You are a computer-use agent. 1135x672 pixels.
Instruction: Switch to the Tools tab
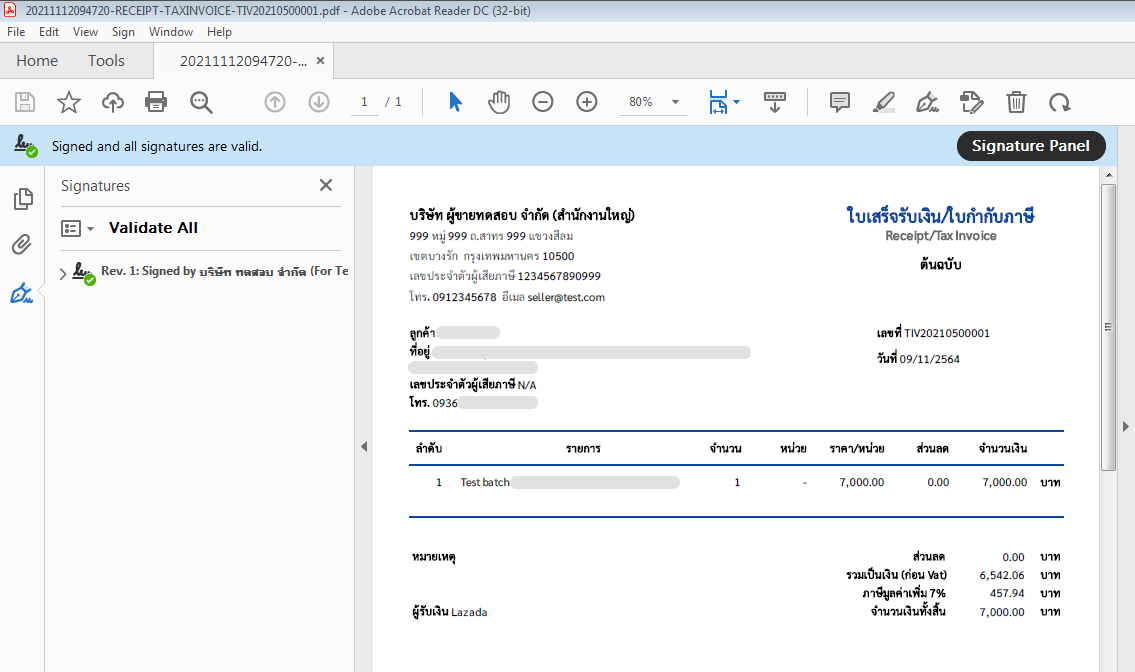coord(106,60)
